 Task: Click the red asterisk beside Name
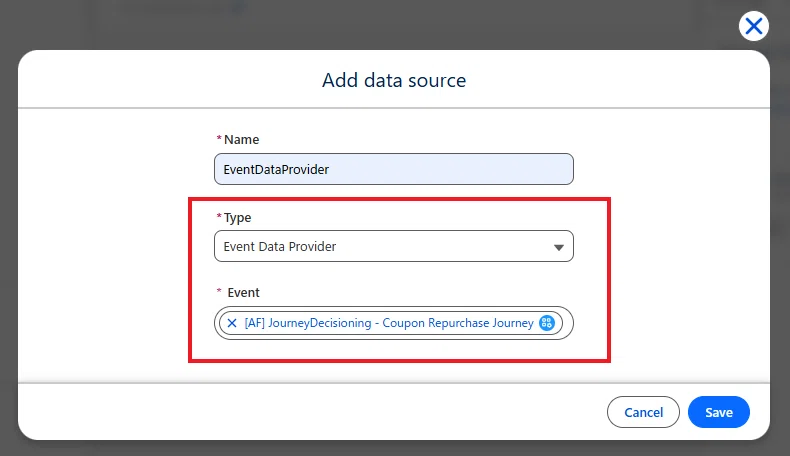pos(219,138)
